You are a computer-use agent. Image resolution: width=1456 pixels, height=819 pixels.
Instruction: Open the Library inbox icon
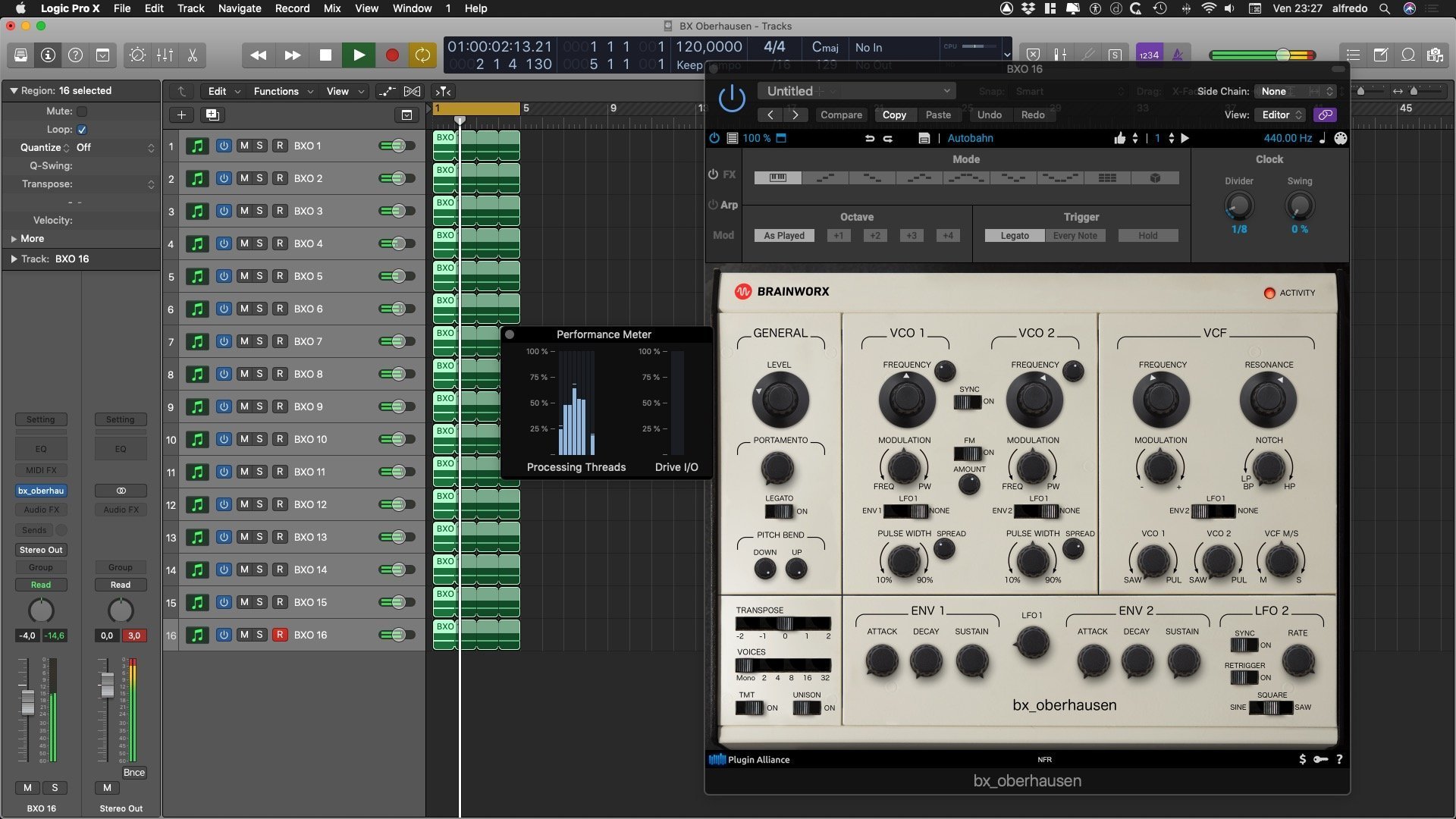pyautogui.click(x=20, y=55)
